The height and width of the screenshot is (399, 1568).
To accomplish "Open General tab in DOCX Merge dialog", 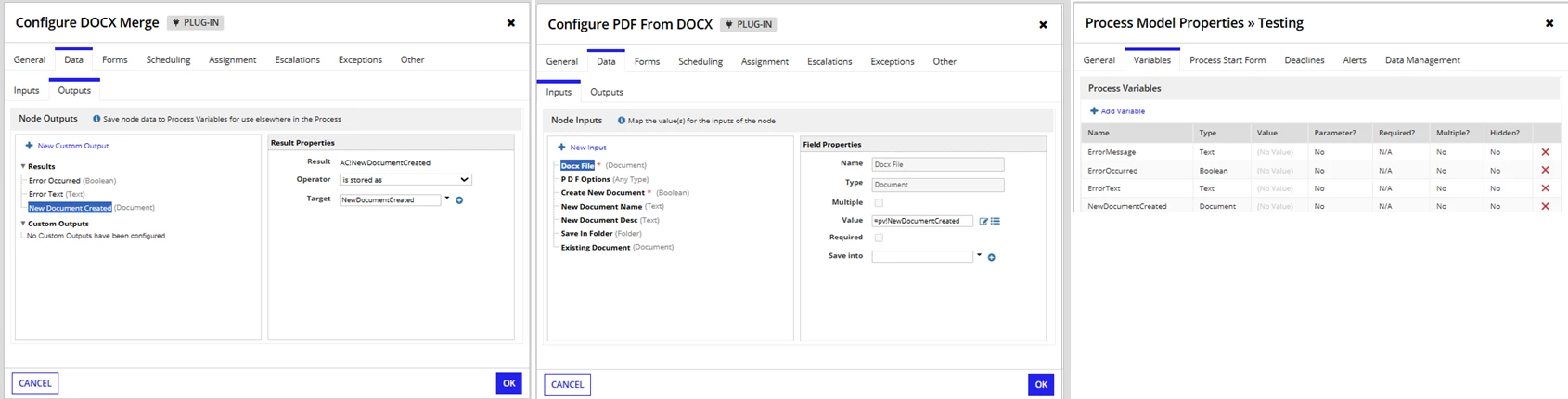I will [30, 60].
